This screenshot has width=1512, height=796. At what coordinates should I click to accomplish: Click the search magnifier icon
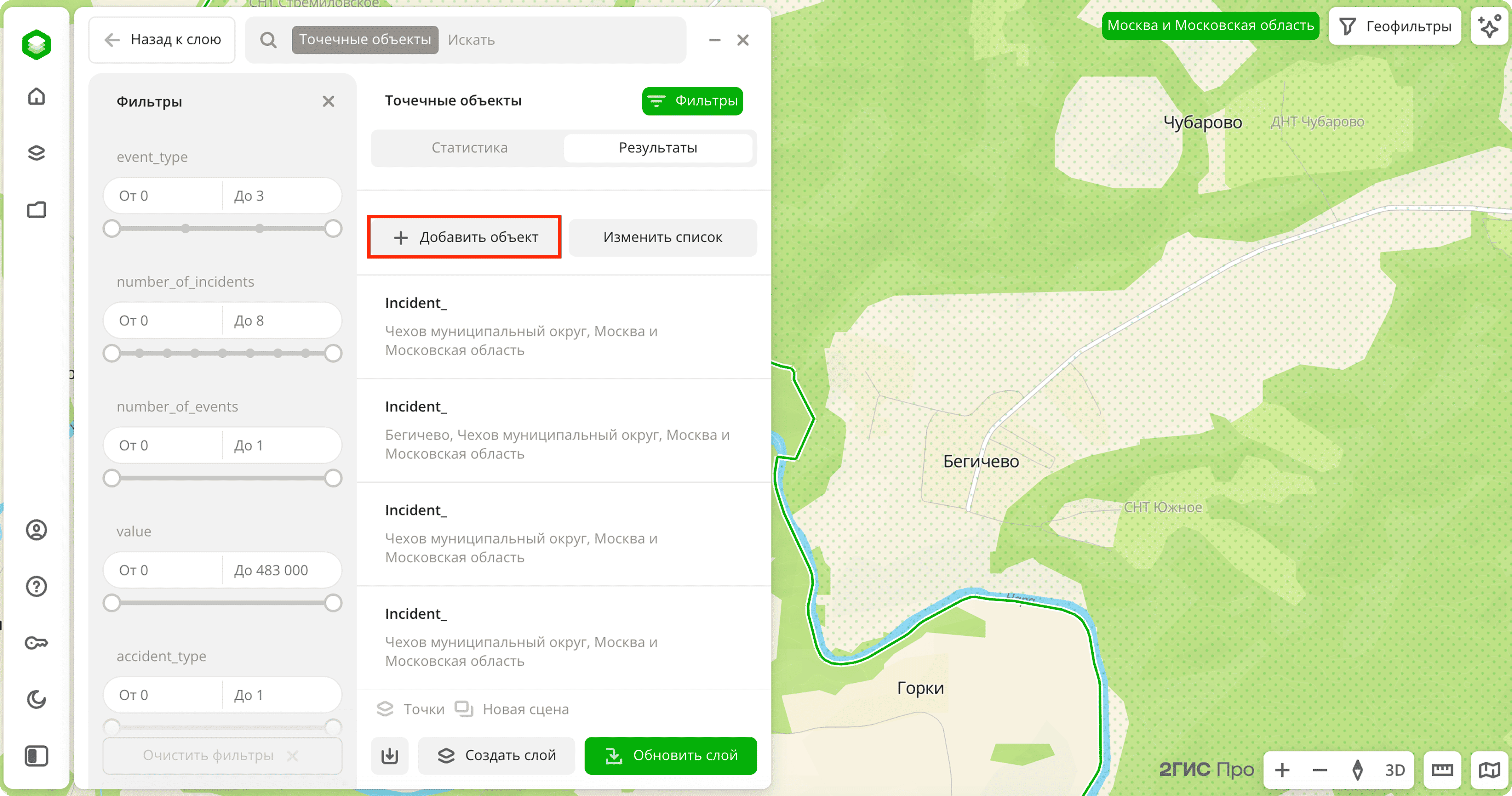point(268,40)
